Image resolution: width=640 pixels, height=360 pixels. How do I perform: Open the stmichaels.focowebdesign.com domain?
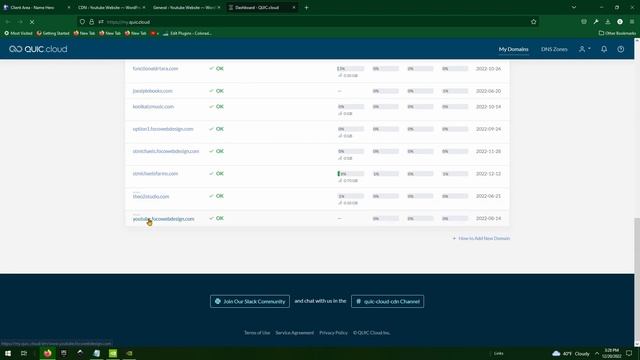(166, 151)
